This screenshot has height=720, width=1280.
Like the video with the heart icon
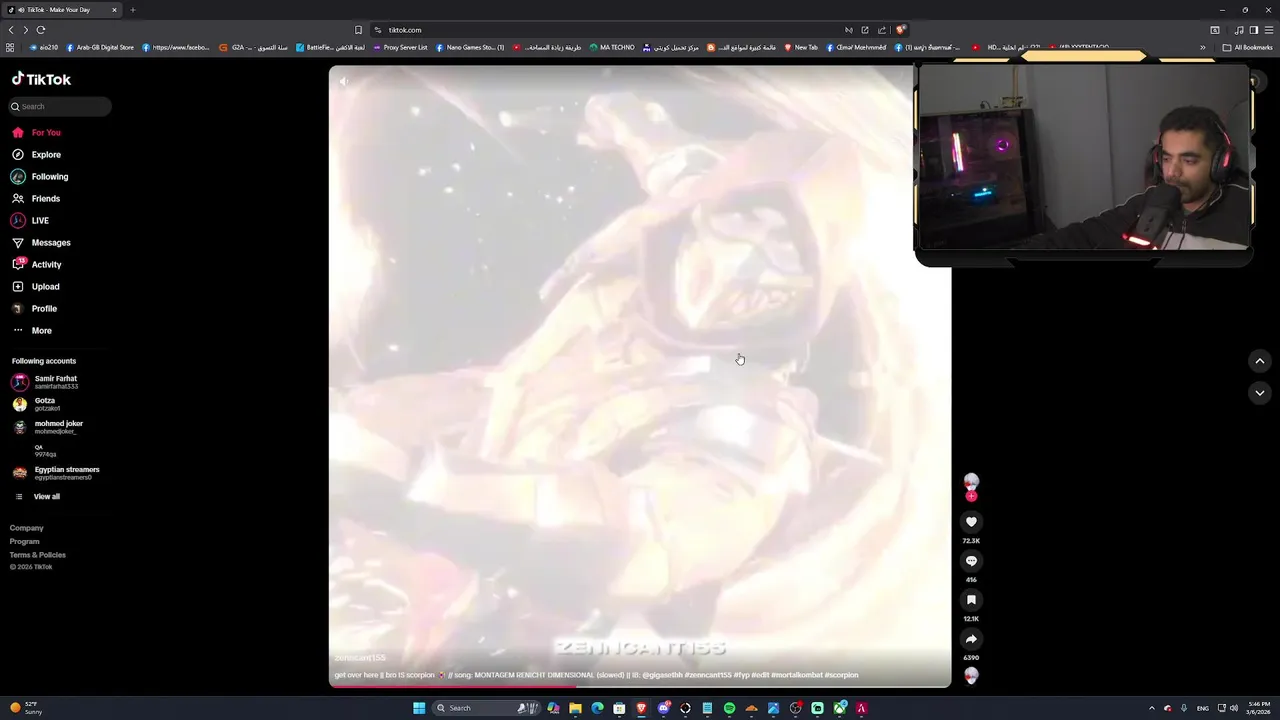pyautogui.click(x=971, y=521)
